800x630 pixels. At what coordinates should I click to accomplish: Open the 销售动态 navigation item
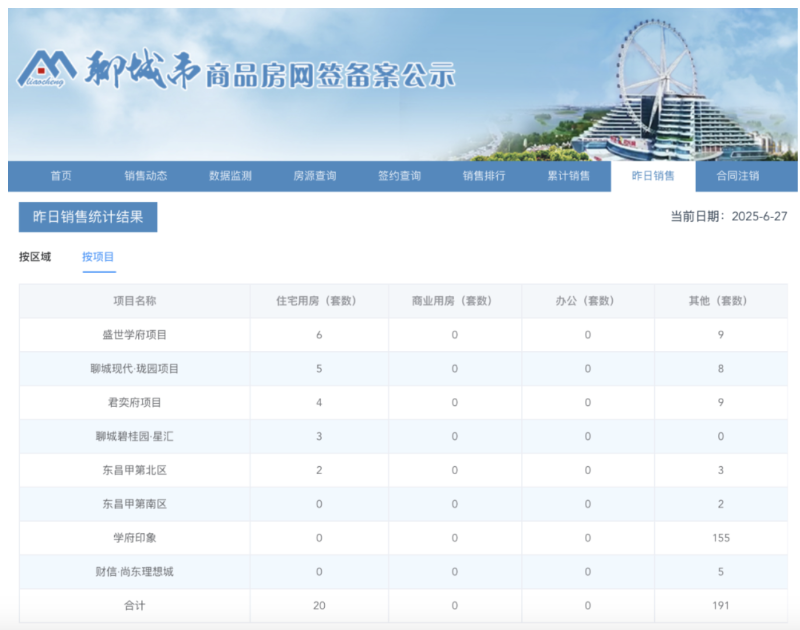point(144,175)
